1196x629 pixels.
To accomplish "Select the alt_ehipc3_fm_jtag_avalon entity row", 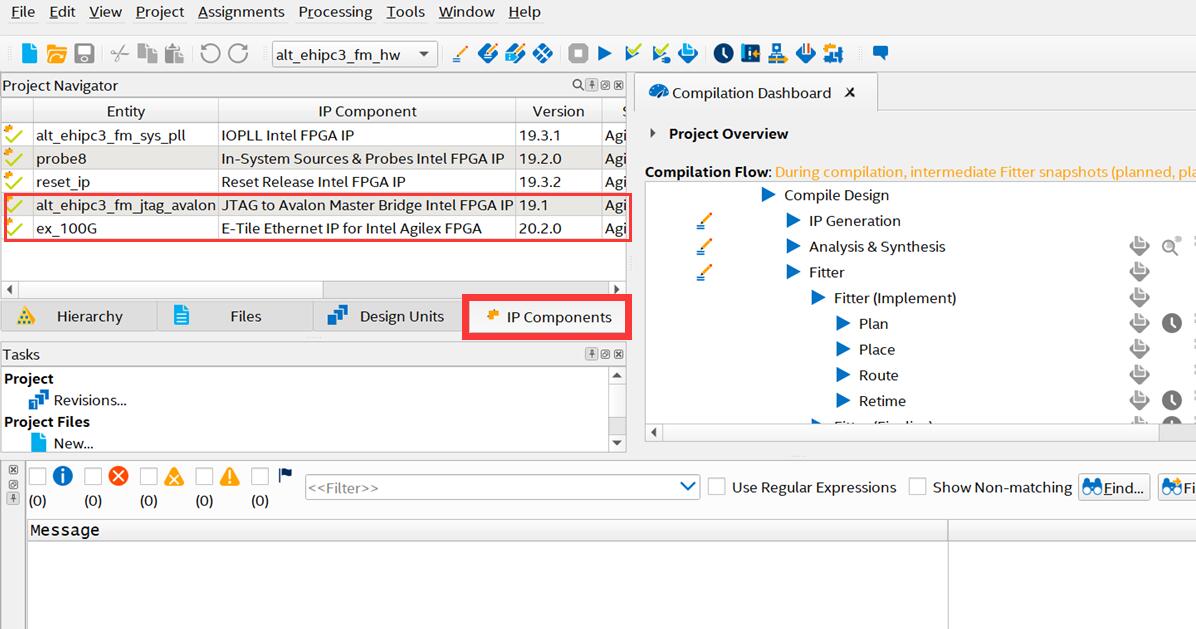I will coord(314,205).
